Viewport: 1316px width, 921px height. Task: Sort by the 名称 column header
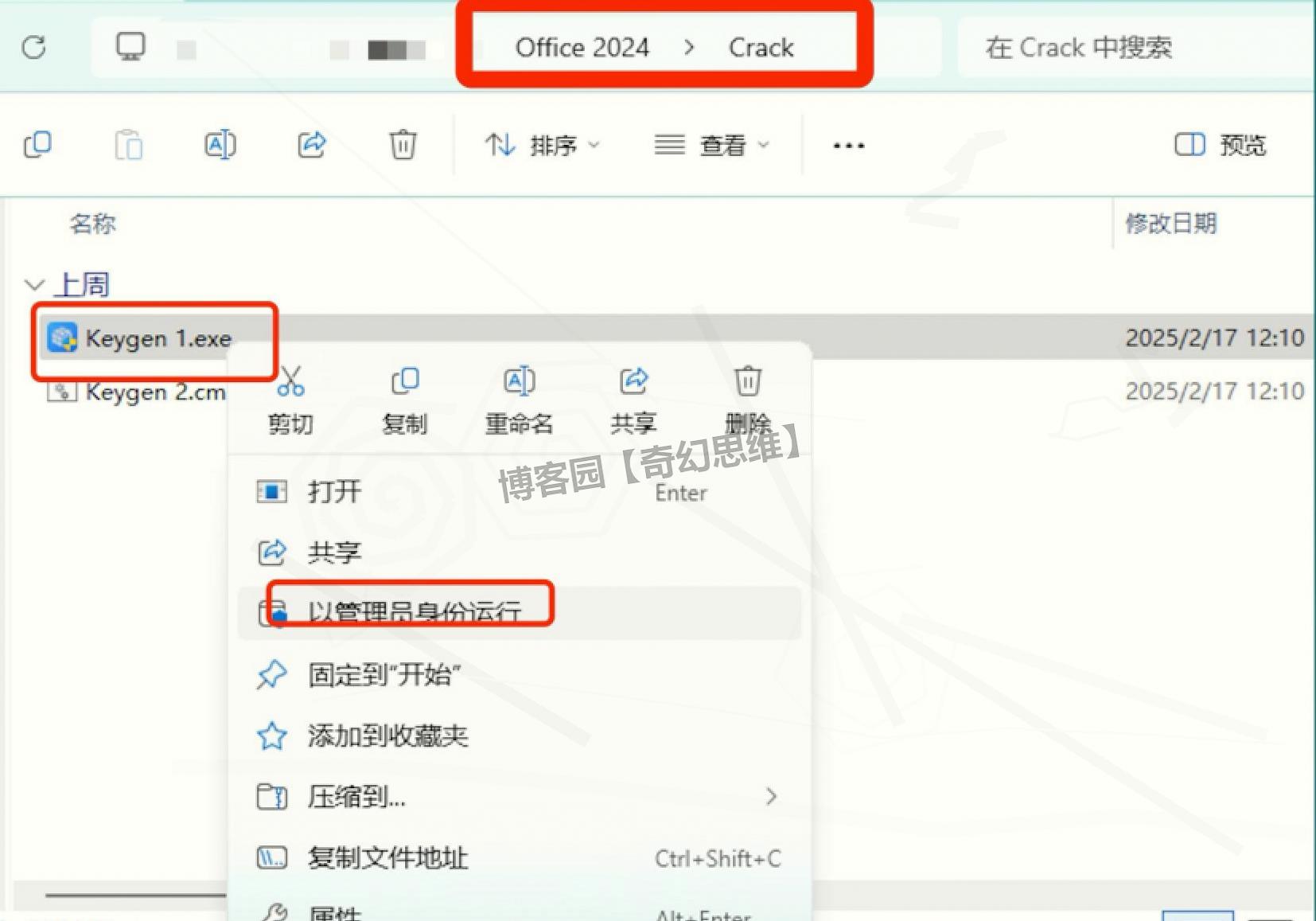[x=92, y=224]
